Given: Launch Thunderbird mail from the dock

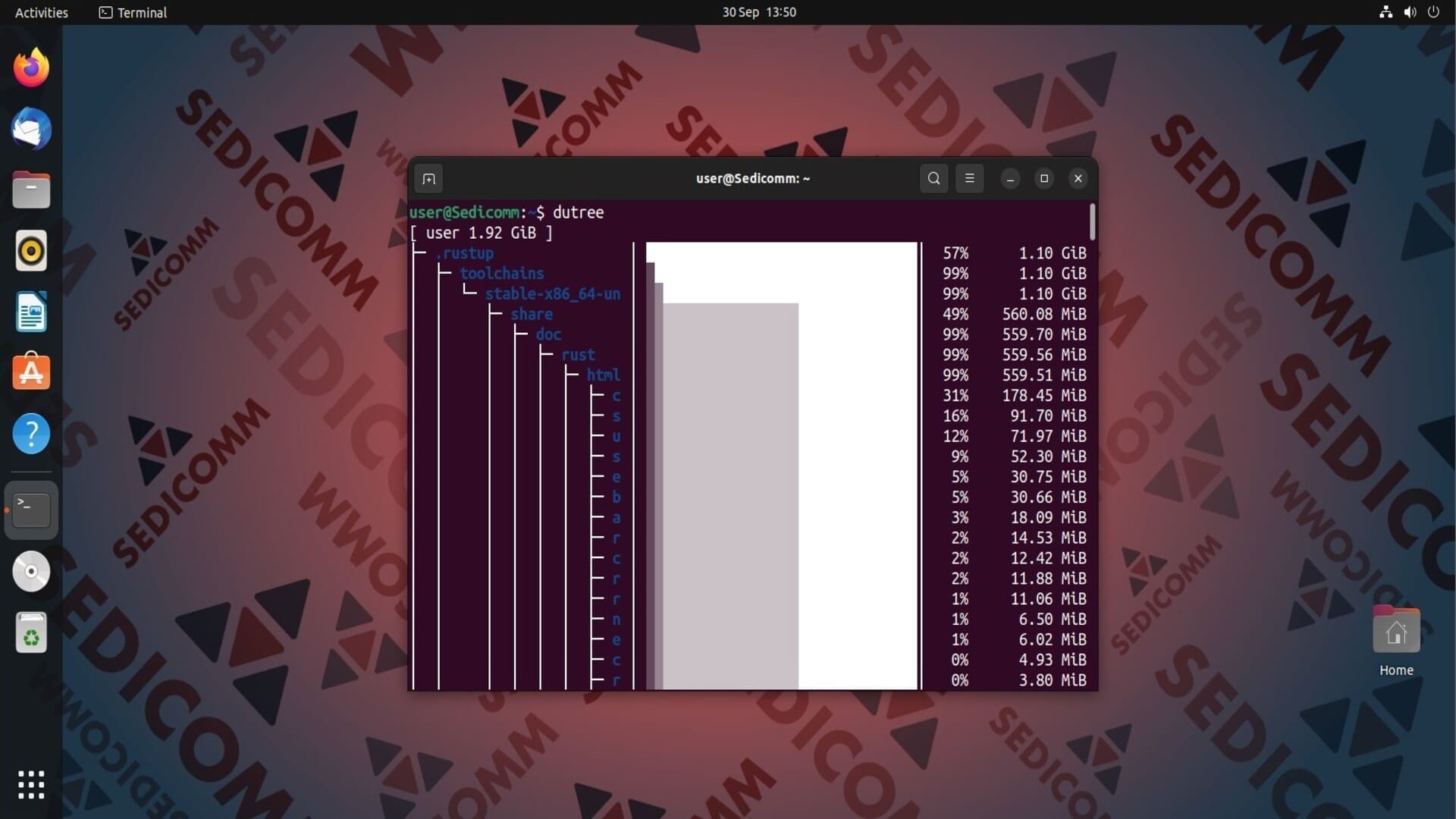Looking at the screenshot, I should [31, 129].
